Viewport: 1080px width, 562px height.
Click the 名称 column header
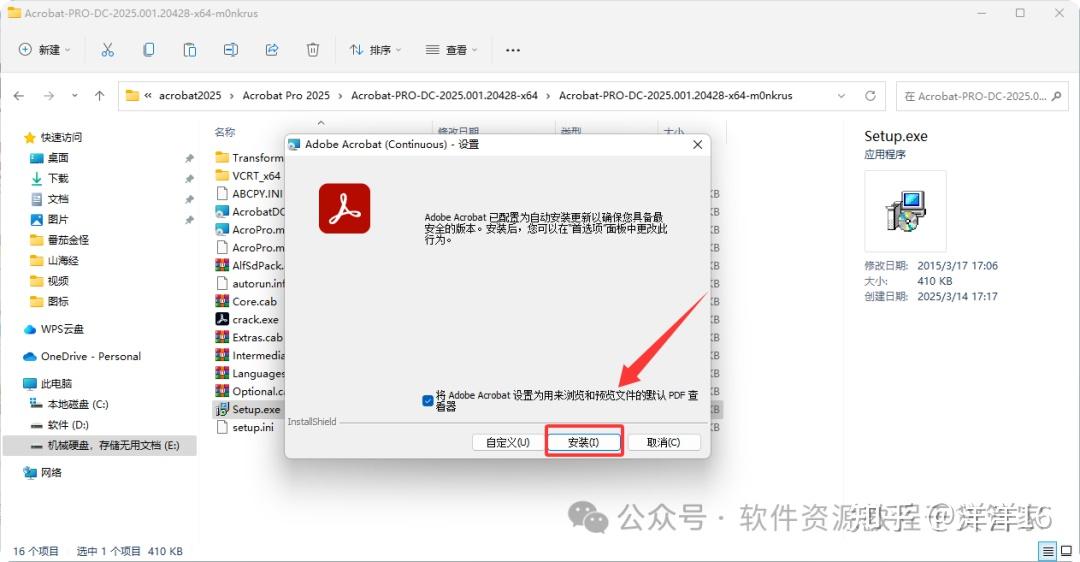(x=225, y=132)
